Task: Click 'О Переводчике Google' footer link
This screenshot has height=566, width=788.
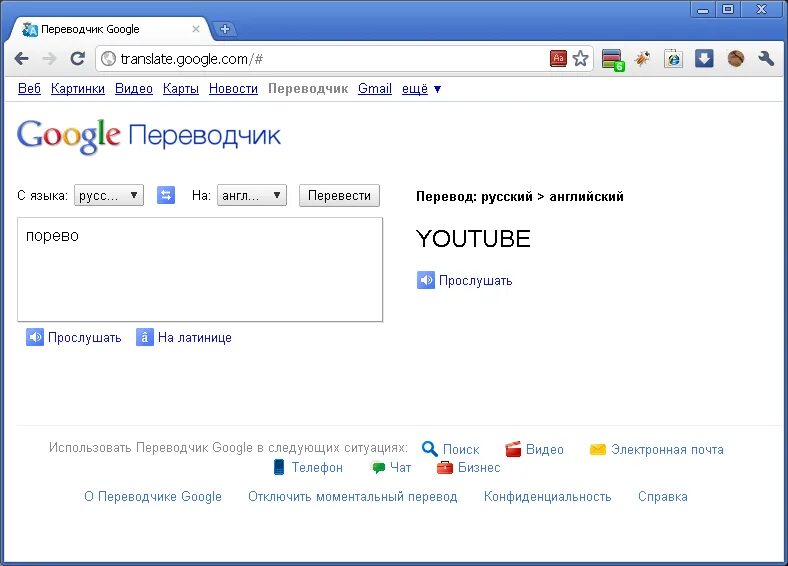Action: [153, 497]
